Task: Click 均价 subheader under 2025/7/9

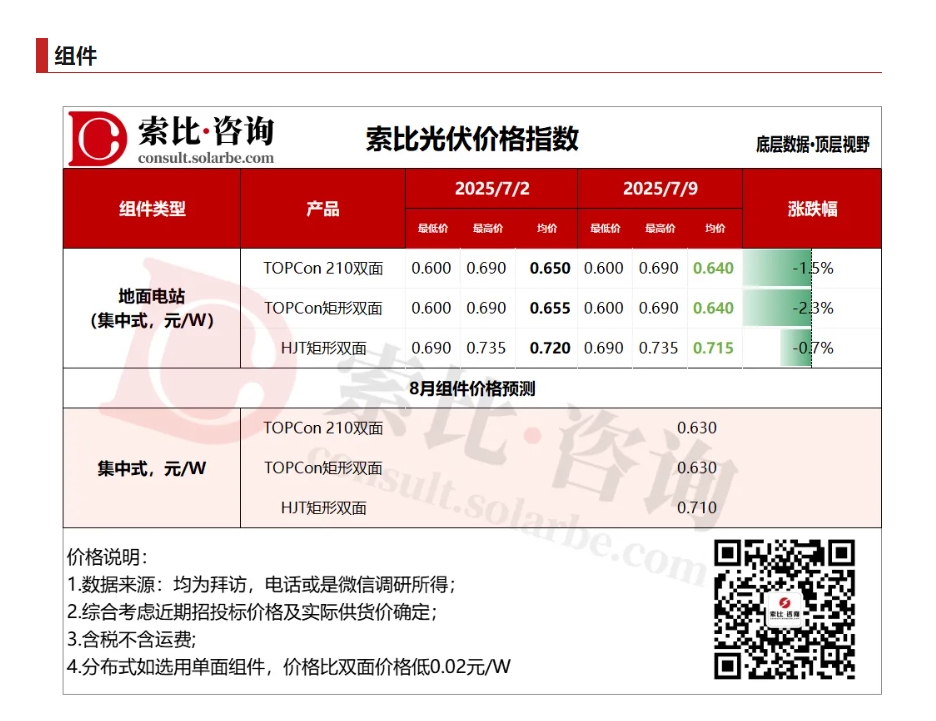Action: point(715,228)
